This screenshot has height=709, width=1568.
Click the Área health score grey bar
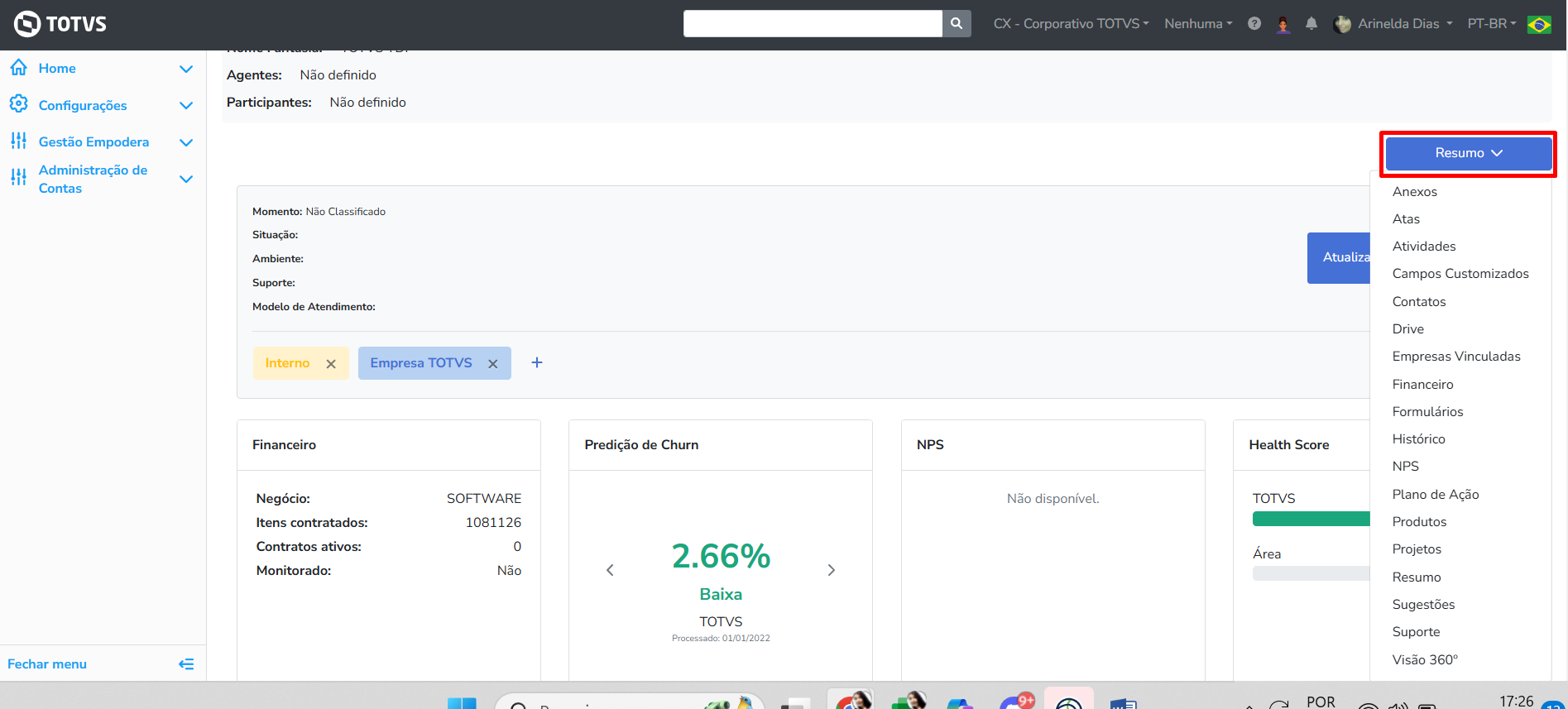click(x=1311, y=573)
